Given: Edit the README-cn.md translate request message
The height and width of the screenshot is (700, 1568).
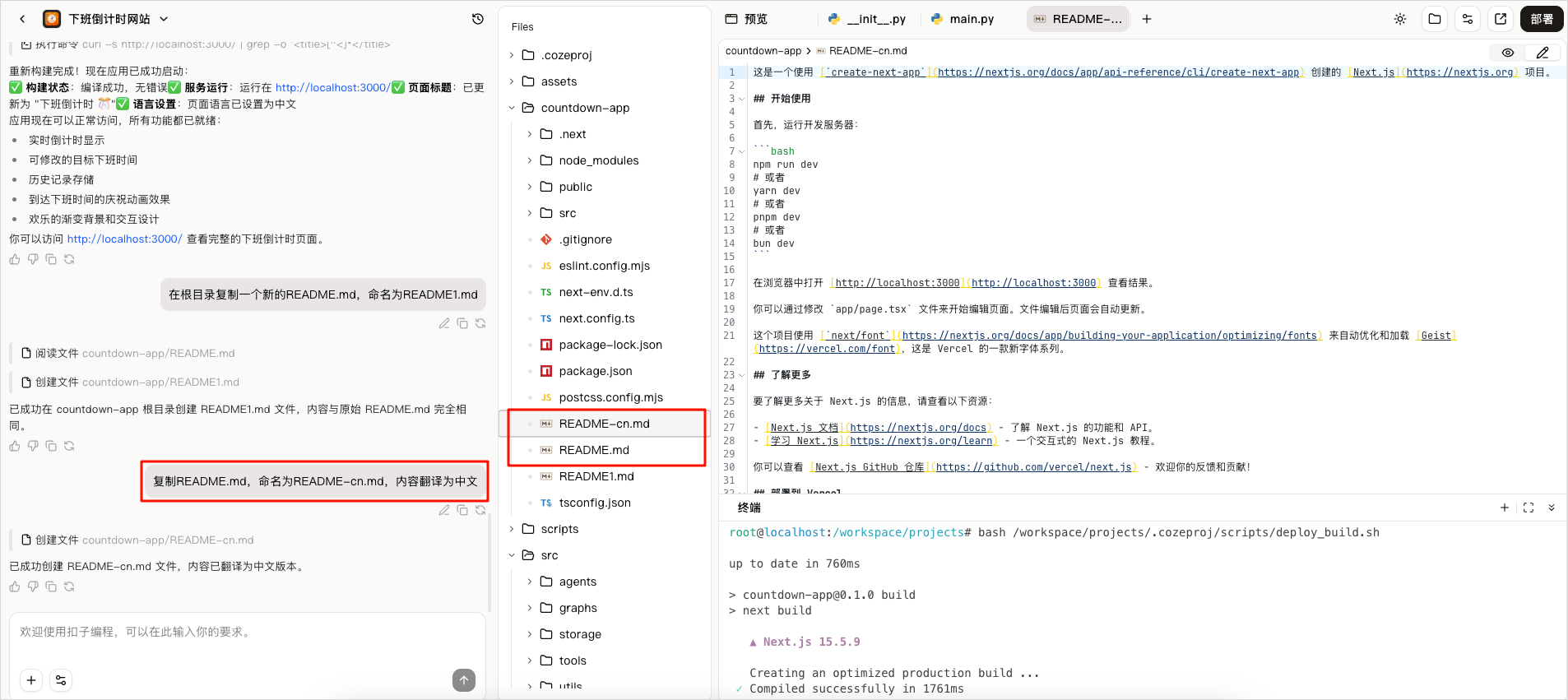Looking at the screenshot, I should point(444,510).
